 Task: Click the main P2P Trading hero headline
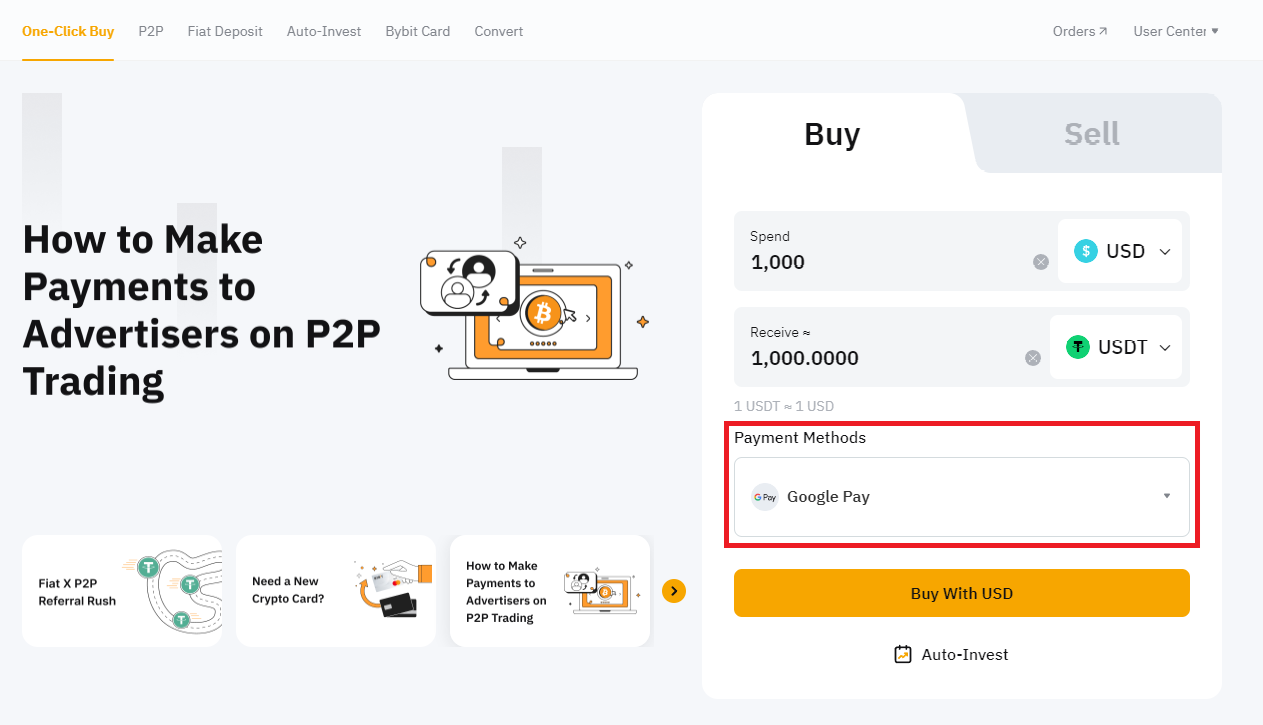click(x=202, y=311)
